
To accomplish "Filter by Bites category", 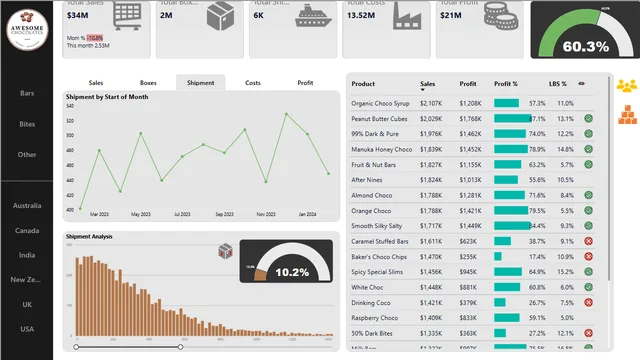I will tap(27, 124).
